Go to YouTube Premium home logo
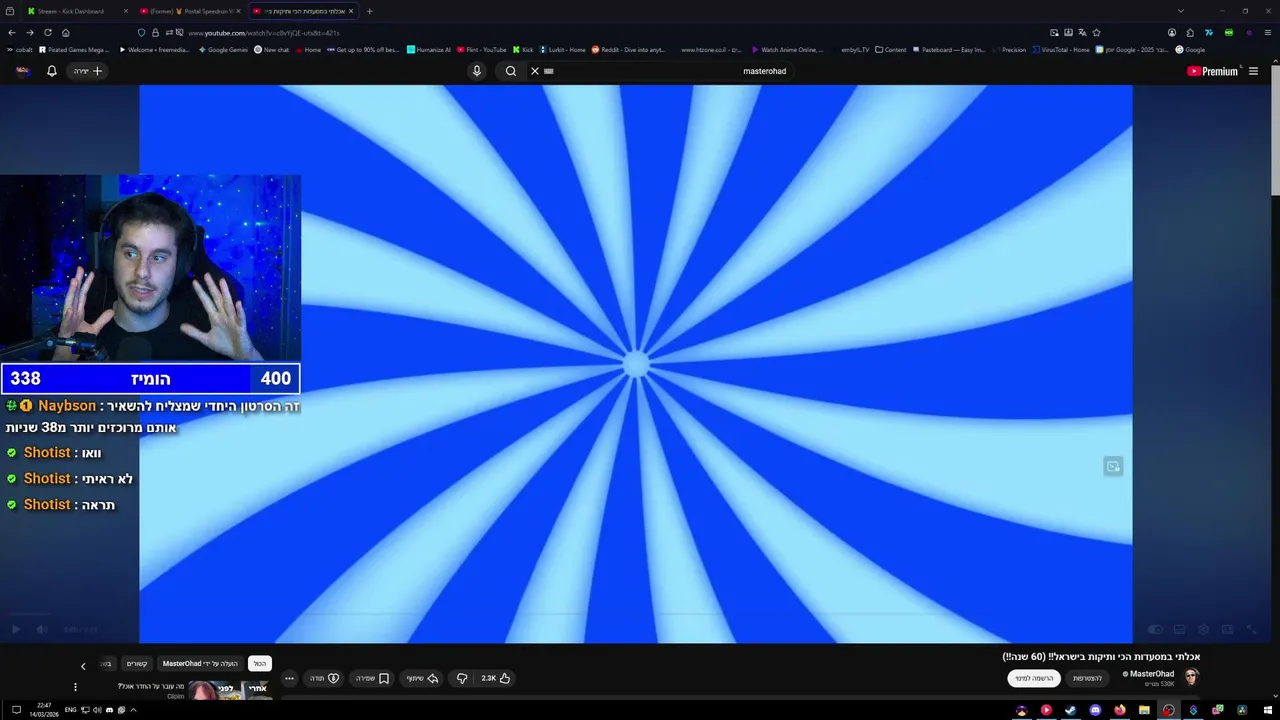The height and width of the screenshot is (720, 1280). coord(1213,71)
